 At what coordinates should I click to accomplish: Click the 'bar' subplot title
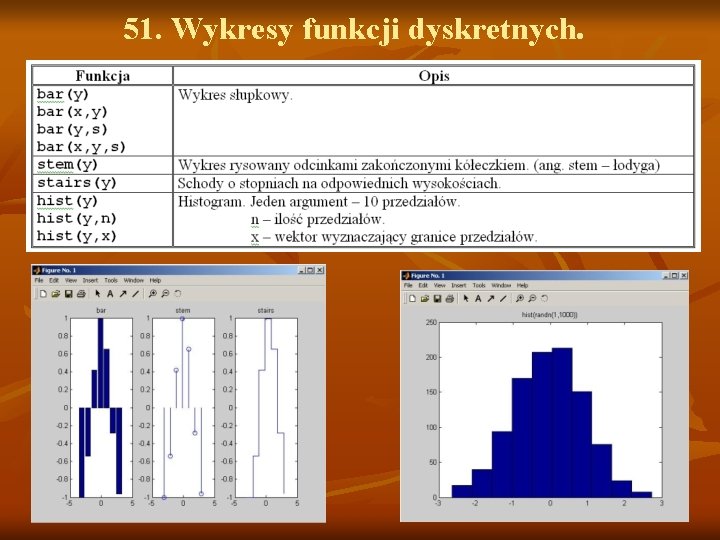point(101,310)
